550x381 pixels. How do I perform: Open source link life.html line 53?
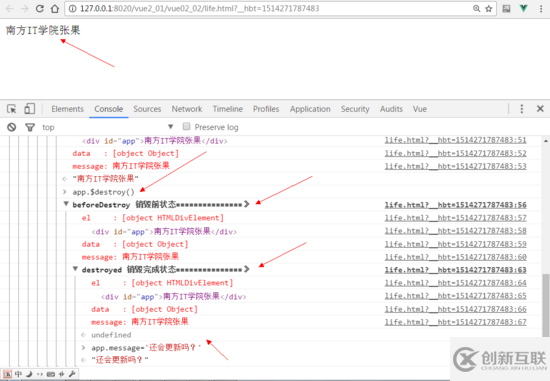455,166
